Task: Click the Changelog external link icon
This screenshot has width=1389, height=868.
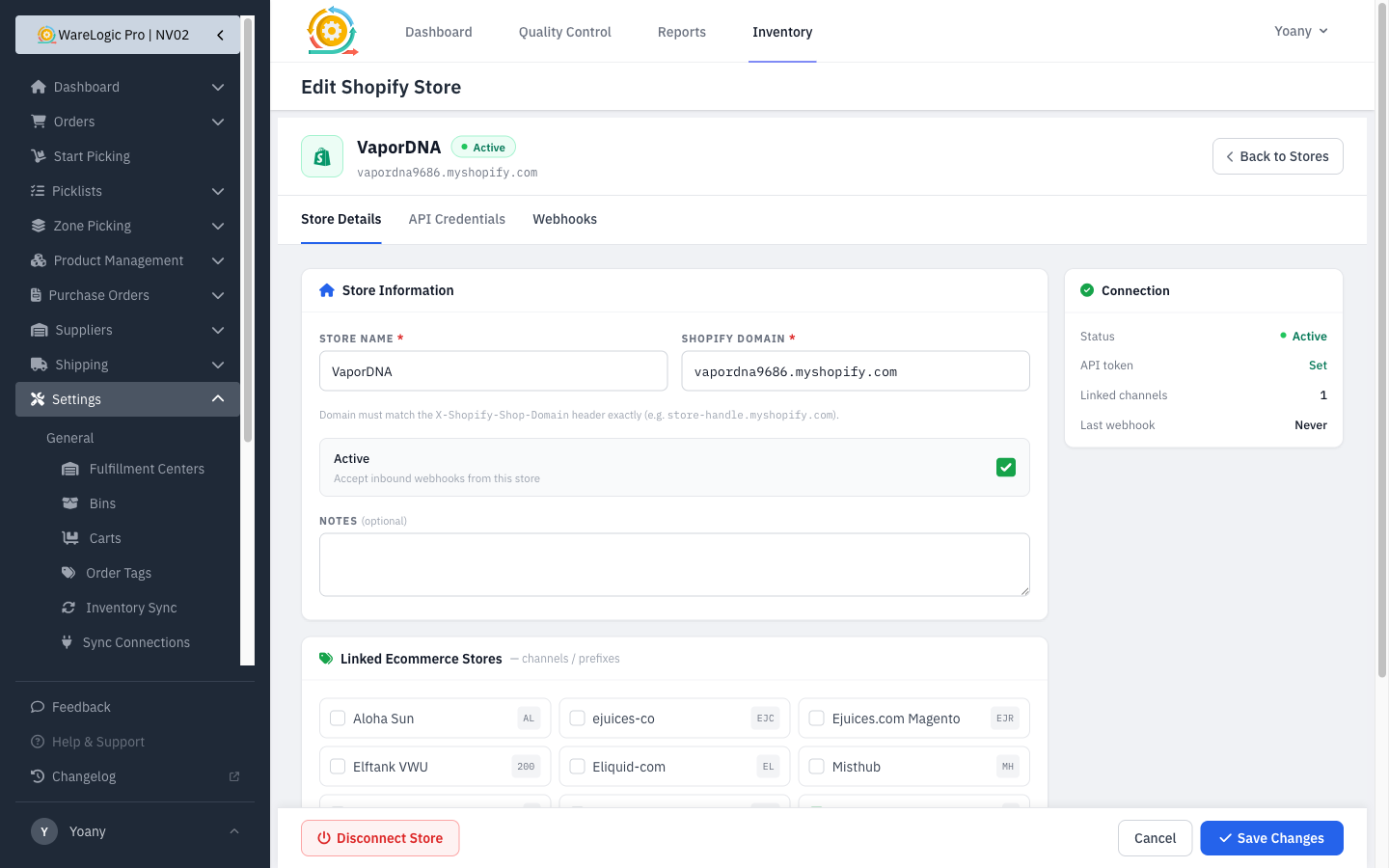Action: [233, 776]
